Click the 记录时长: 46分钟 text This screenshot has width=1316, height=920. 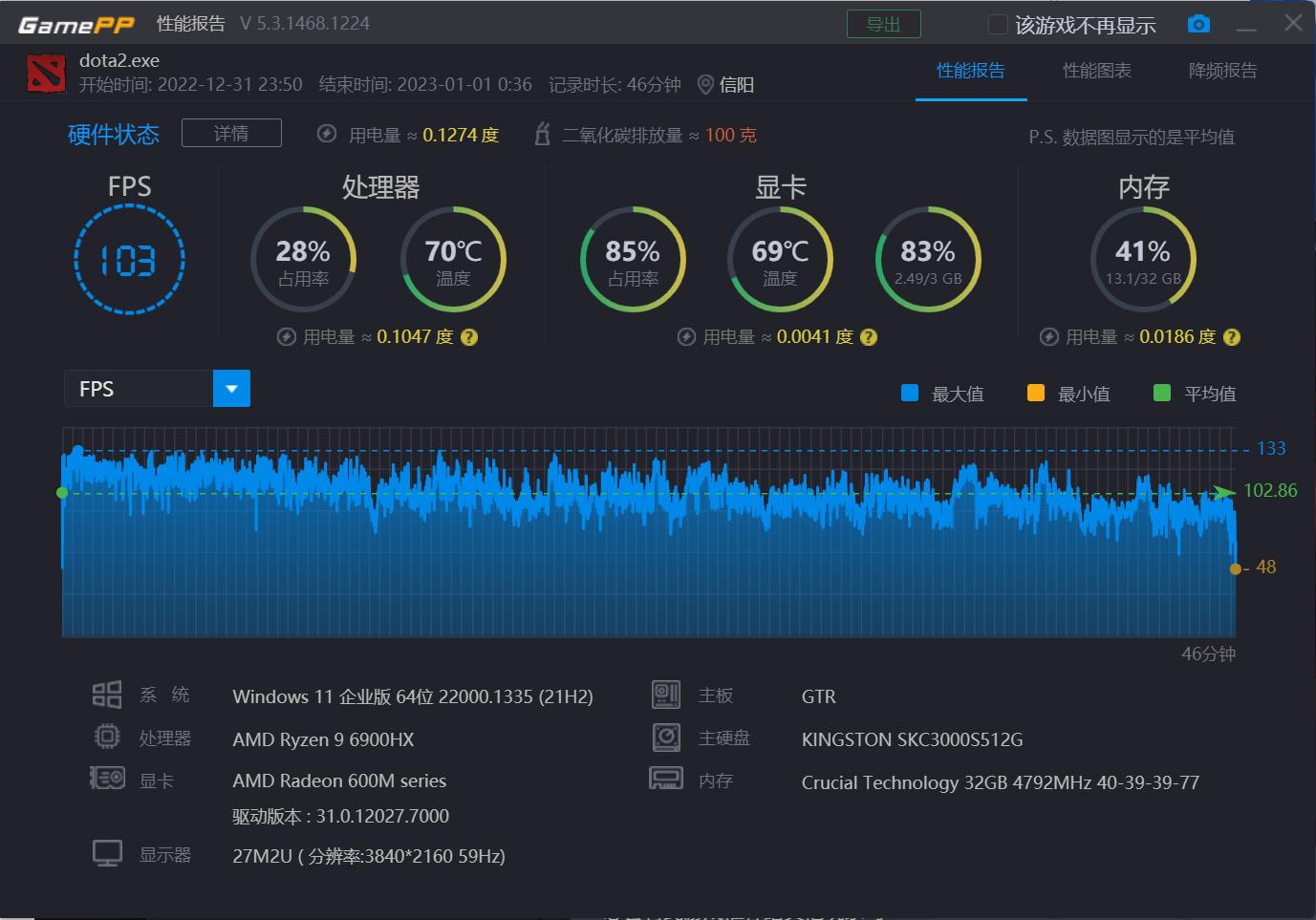click(x=615, y=85)
